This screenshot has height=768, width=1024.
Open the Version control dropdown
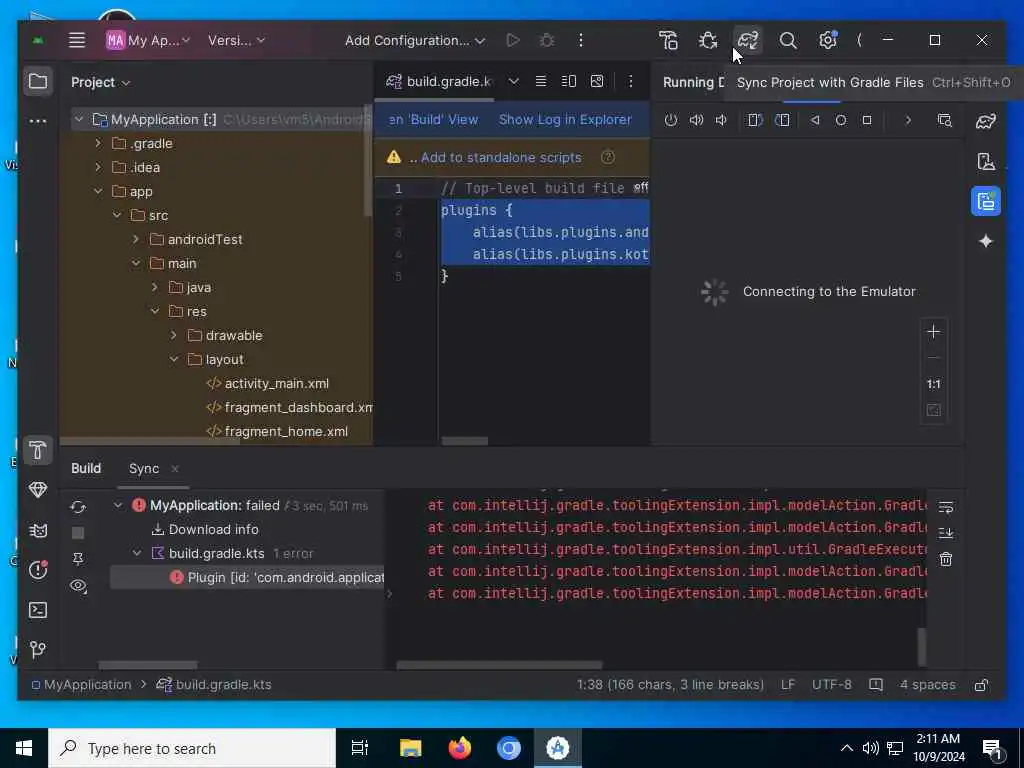pos(236,40)
